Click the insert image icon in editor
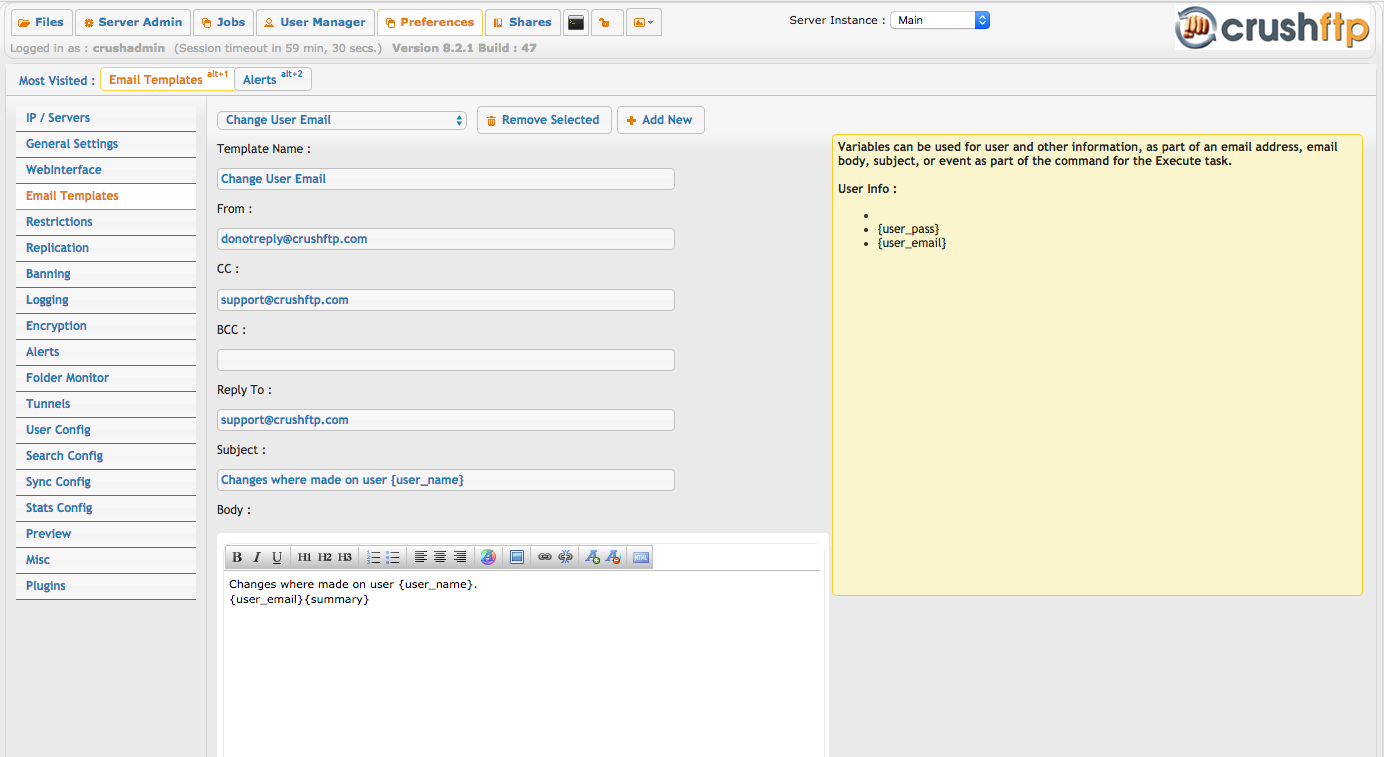 [x=517, y=557]
